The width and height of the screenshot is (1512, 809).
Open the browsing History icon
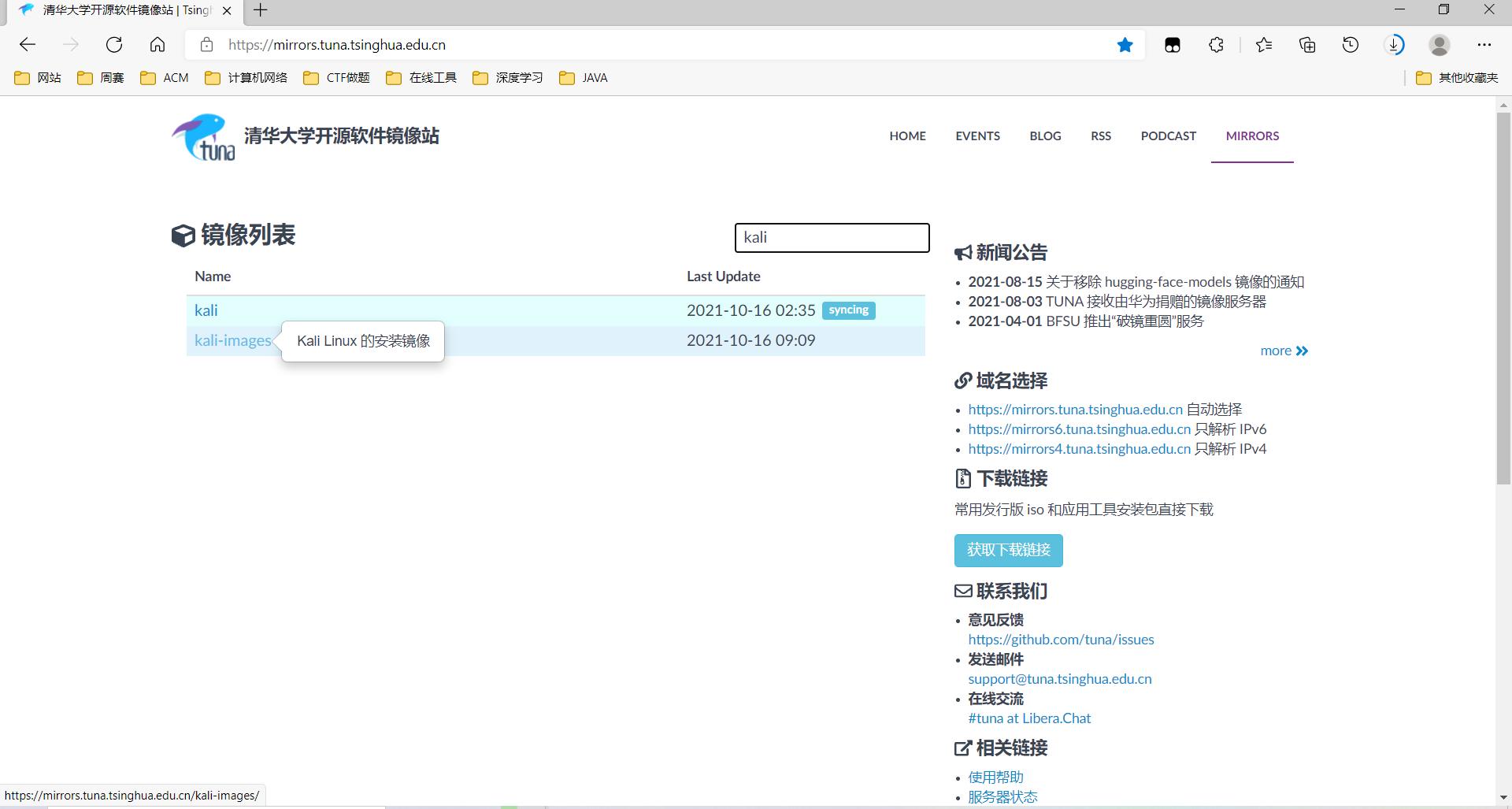(x=1351, y=45)
